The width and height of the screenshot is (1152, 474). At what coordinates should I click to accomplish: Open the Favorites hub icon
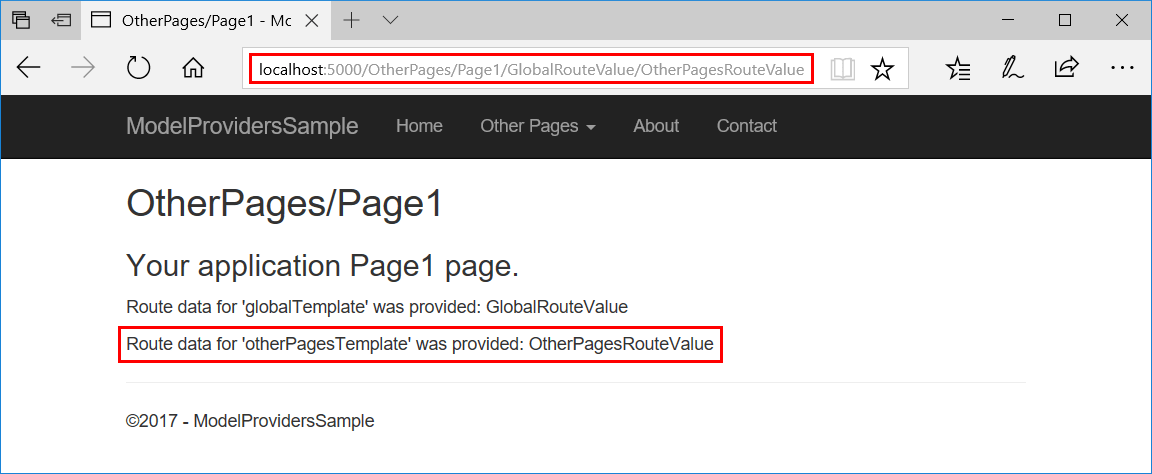[958, 68]
